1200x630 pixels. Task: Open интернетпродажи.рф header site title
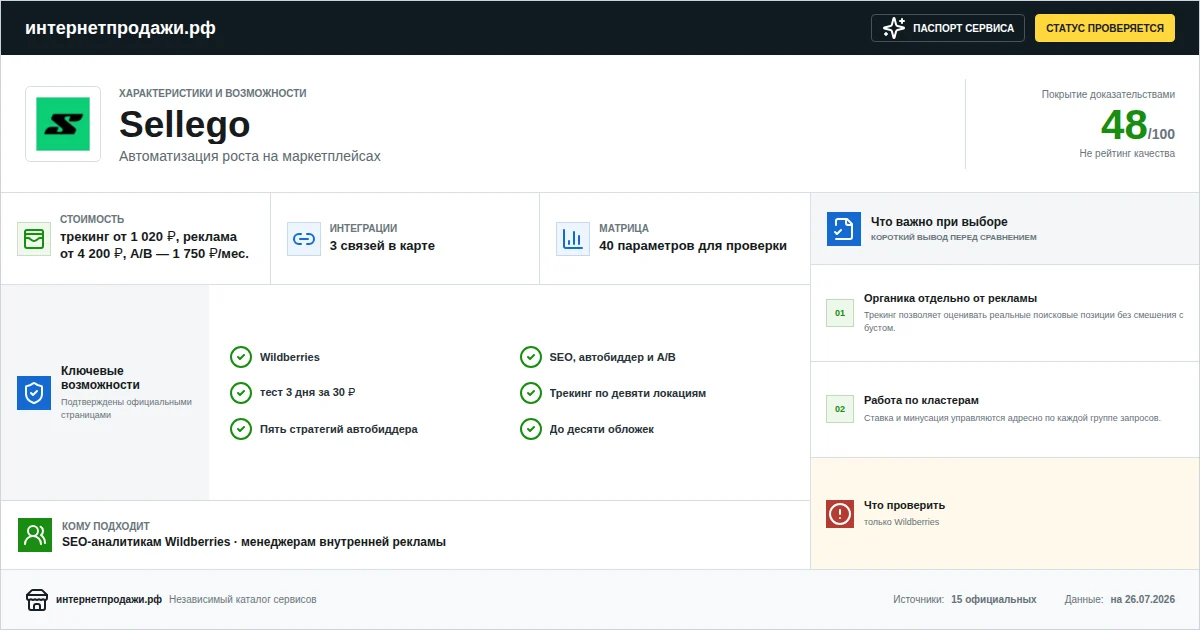[120, 28]
